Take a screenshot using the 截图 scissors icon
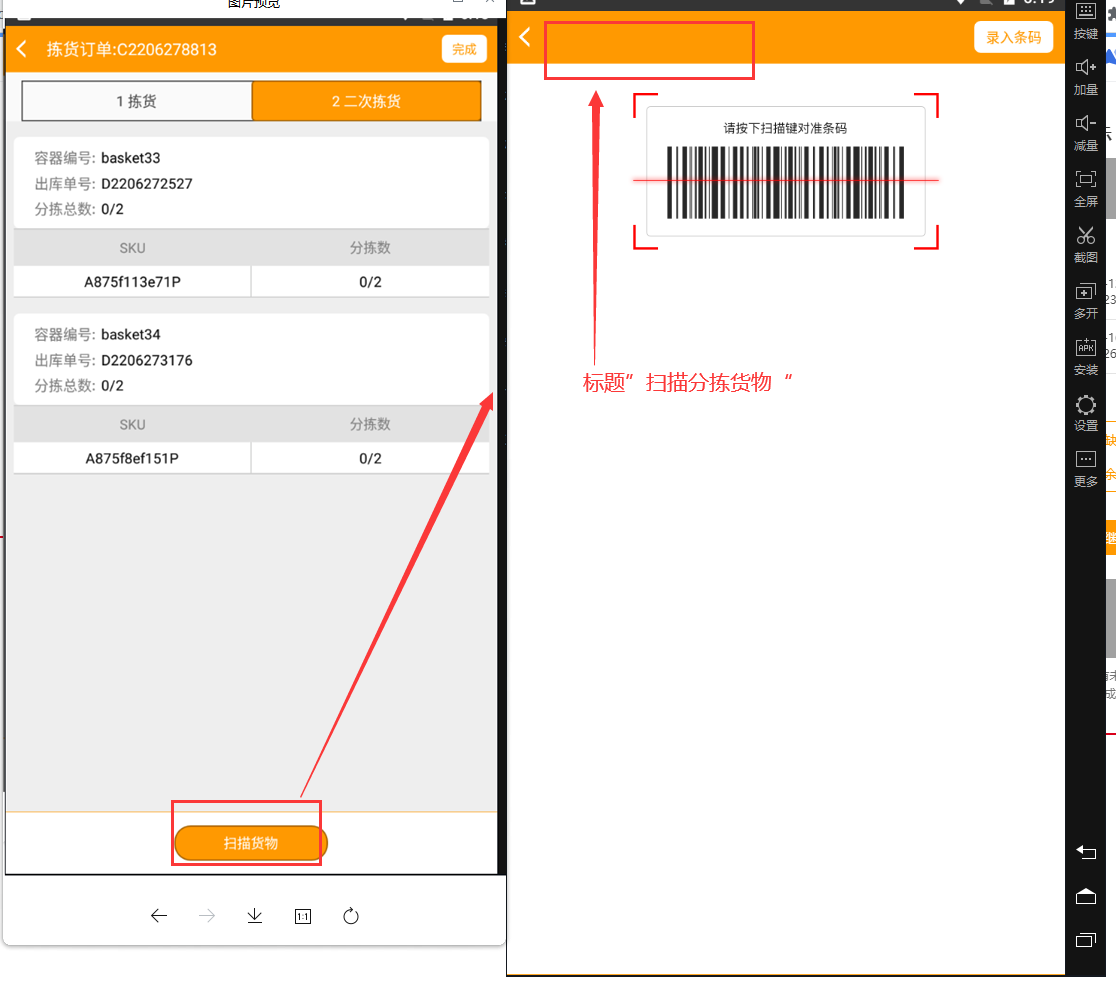Image resolution: width=1116 pixels, height=988 pixels. coord(1085,236)
